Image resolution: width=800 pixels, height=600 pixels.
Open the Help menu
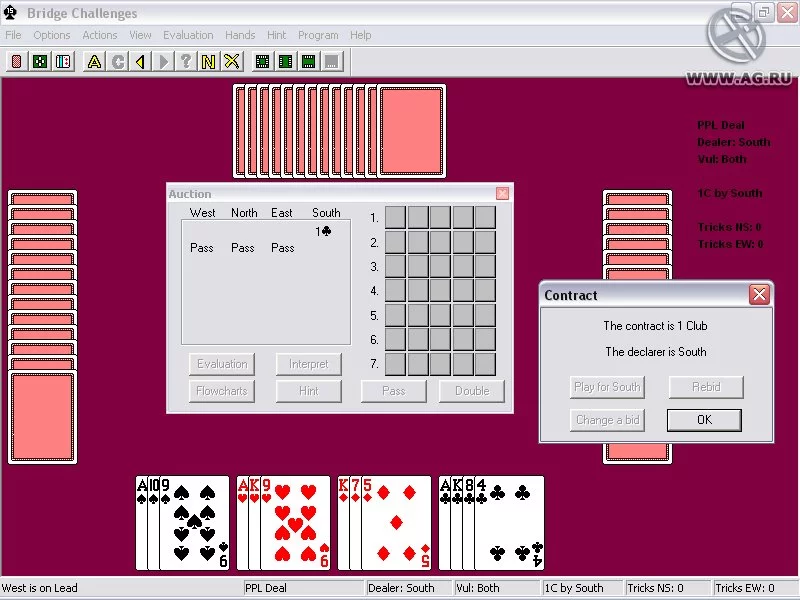361,35
